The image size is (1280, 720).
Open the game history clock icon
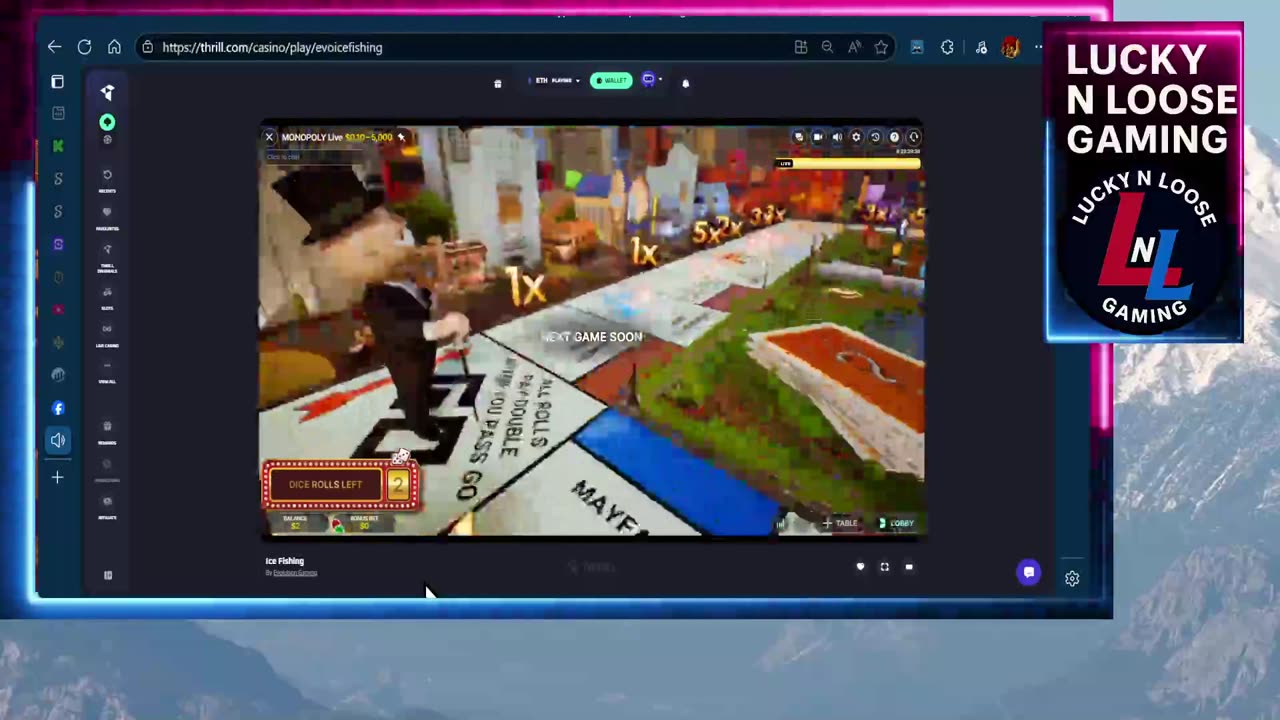[875, 137]
